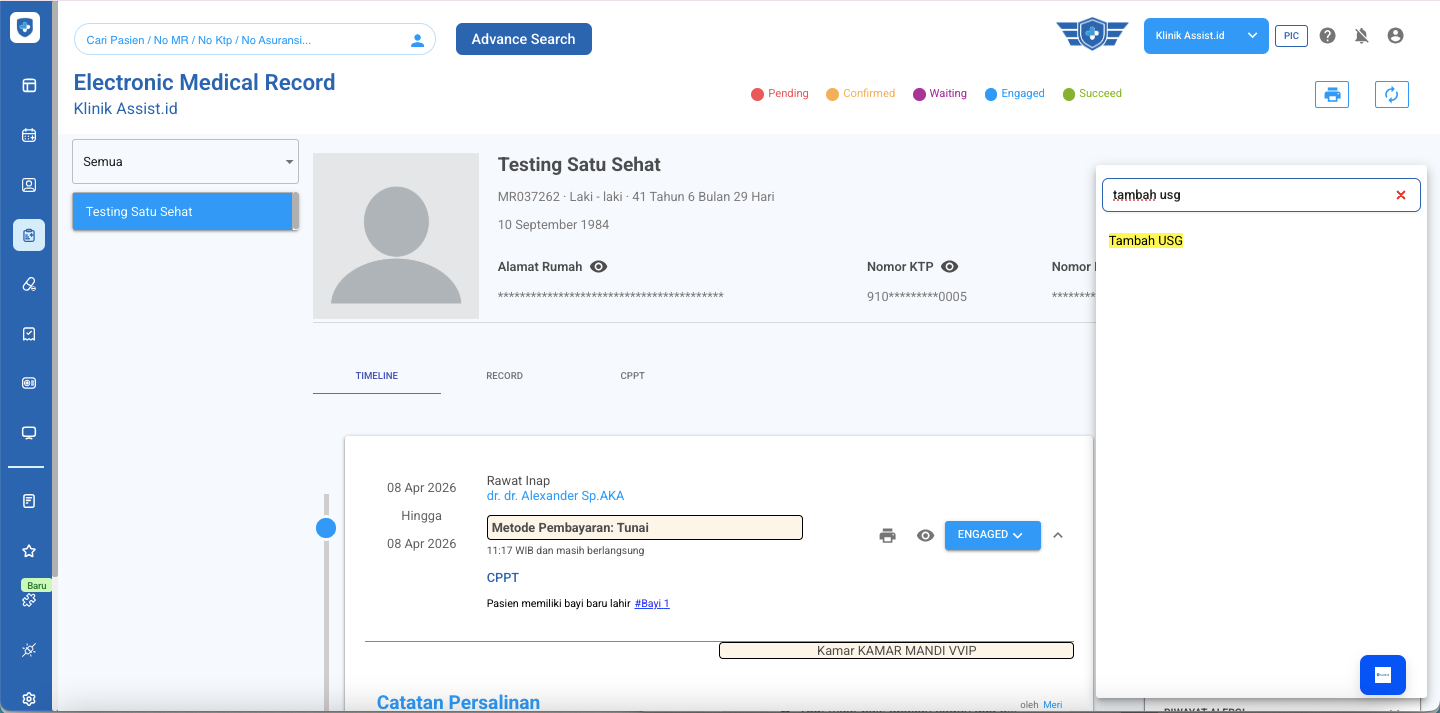This screenshot has width=1440, height=713.
Task: Click the printer icon in the header
Action: 1331,94
